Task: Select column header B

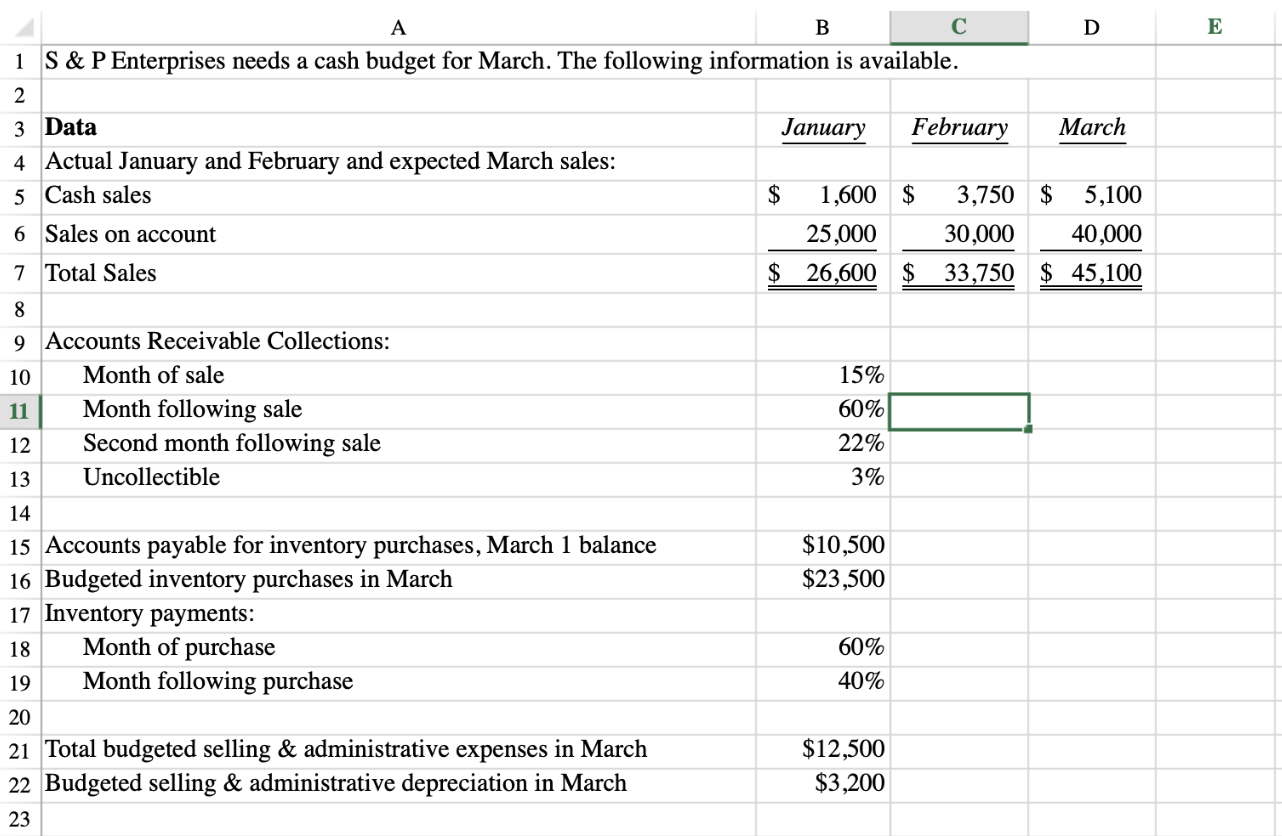Action: pyautogui.click(x=822, y=28)
